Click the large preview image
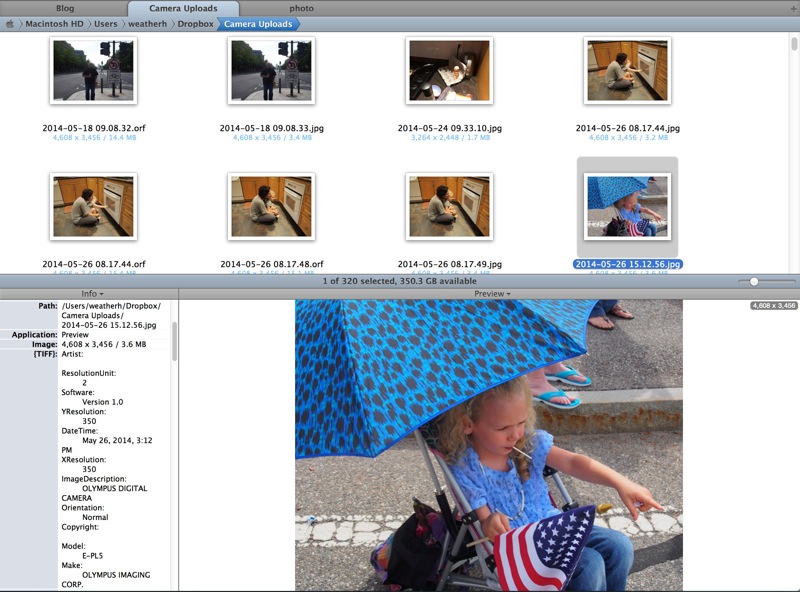This screenshot has width=800, height=592. [489, 445]
